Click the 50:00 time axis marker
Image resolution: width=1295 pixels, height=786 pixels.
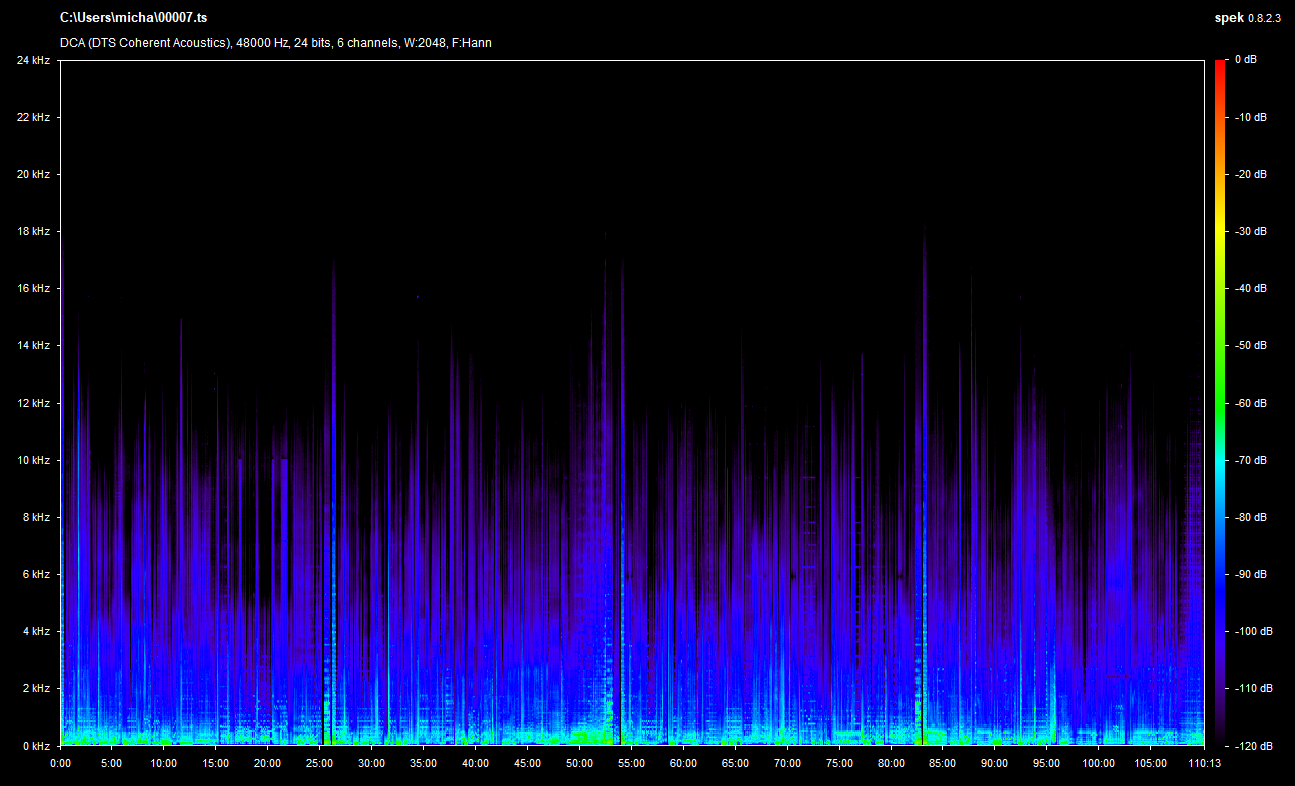coord(579,763)
